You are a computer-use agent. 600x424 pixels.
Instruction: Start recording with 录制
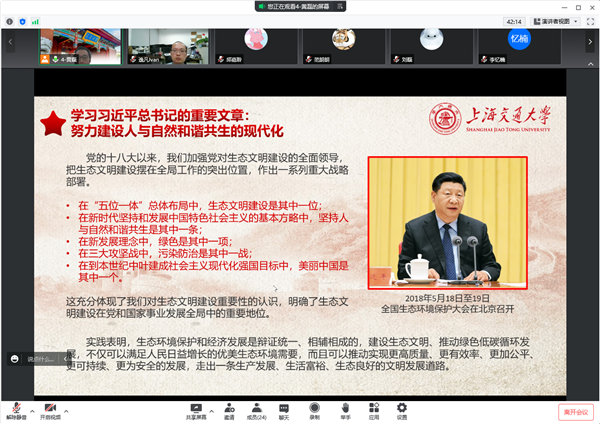tap(315, 411)
